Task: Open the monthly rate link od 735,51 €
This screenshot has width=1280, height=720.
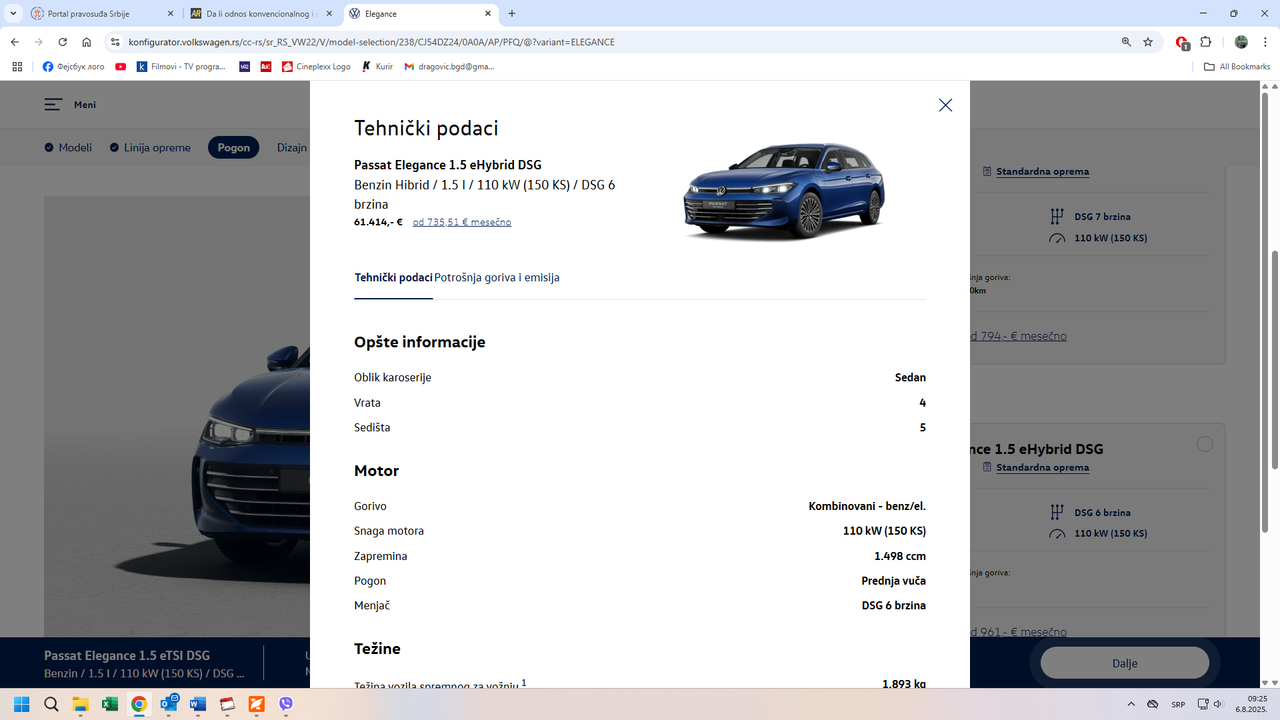Action: pyautogui.click(x=462, y=222)
